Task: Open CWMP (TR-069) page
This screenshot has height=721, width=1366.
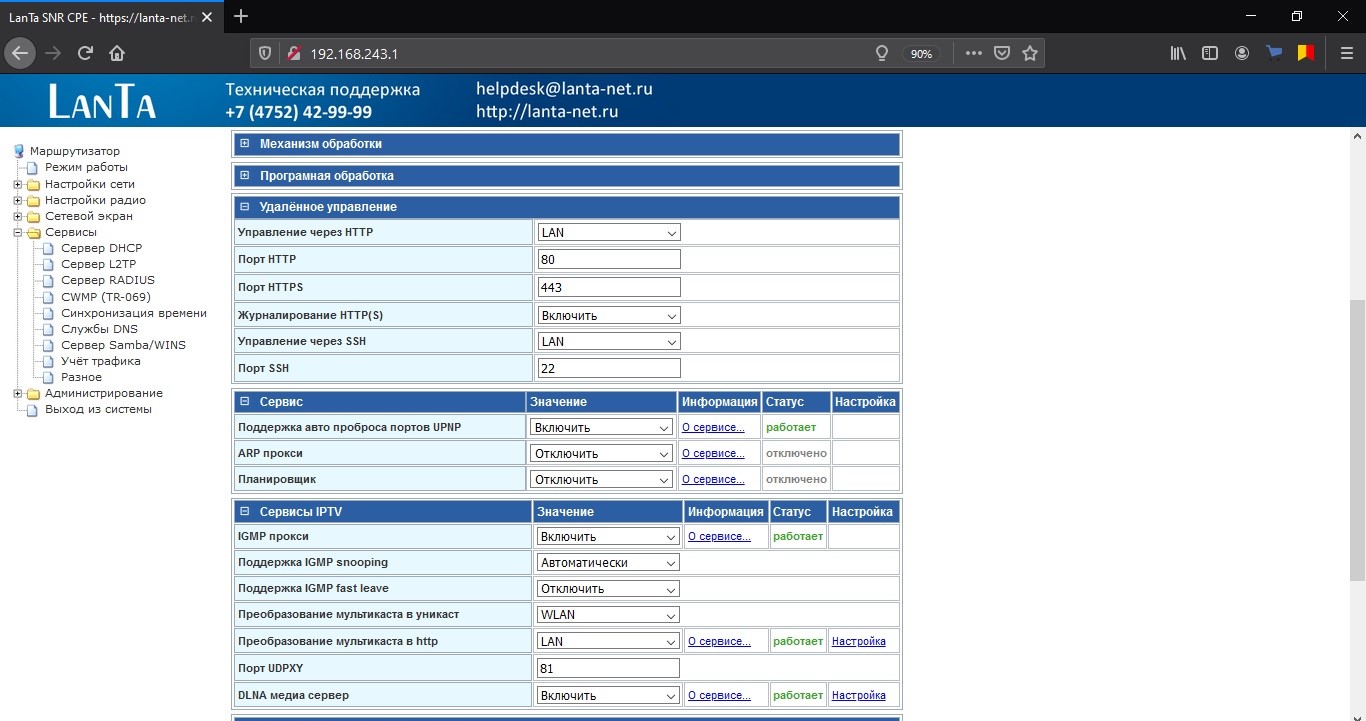Action: [106, 297]
